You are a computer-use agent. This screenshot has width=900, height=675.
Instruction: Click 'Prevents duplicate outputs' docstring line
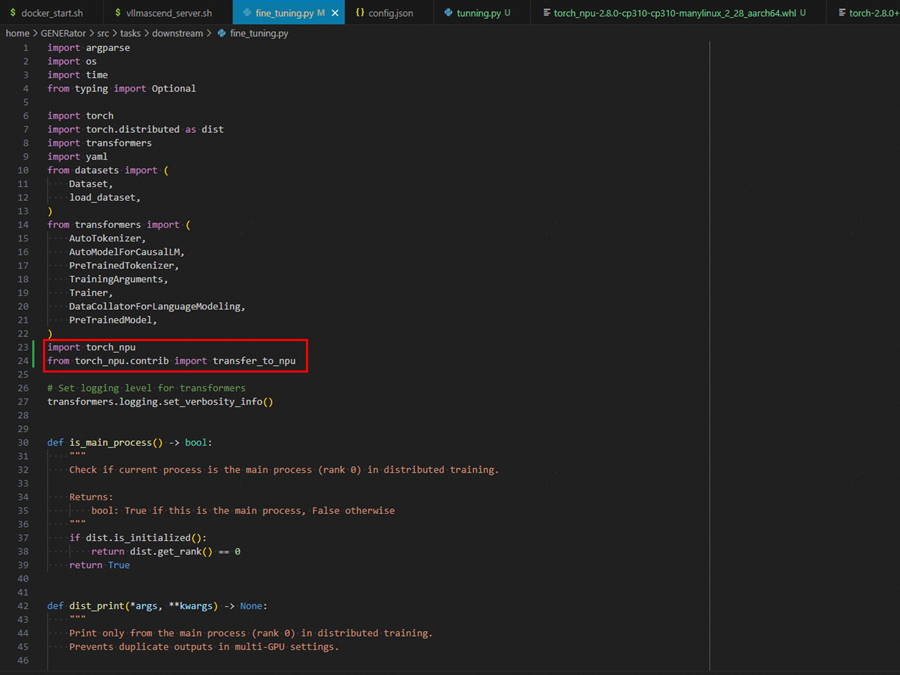[204, 647]
